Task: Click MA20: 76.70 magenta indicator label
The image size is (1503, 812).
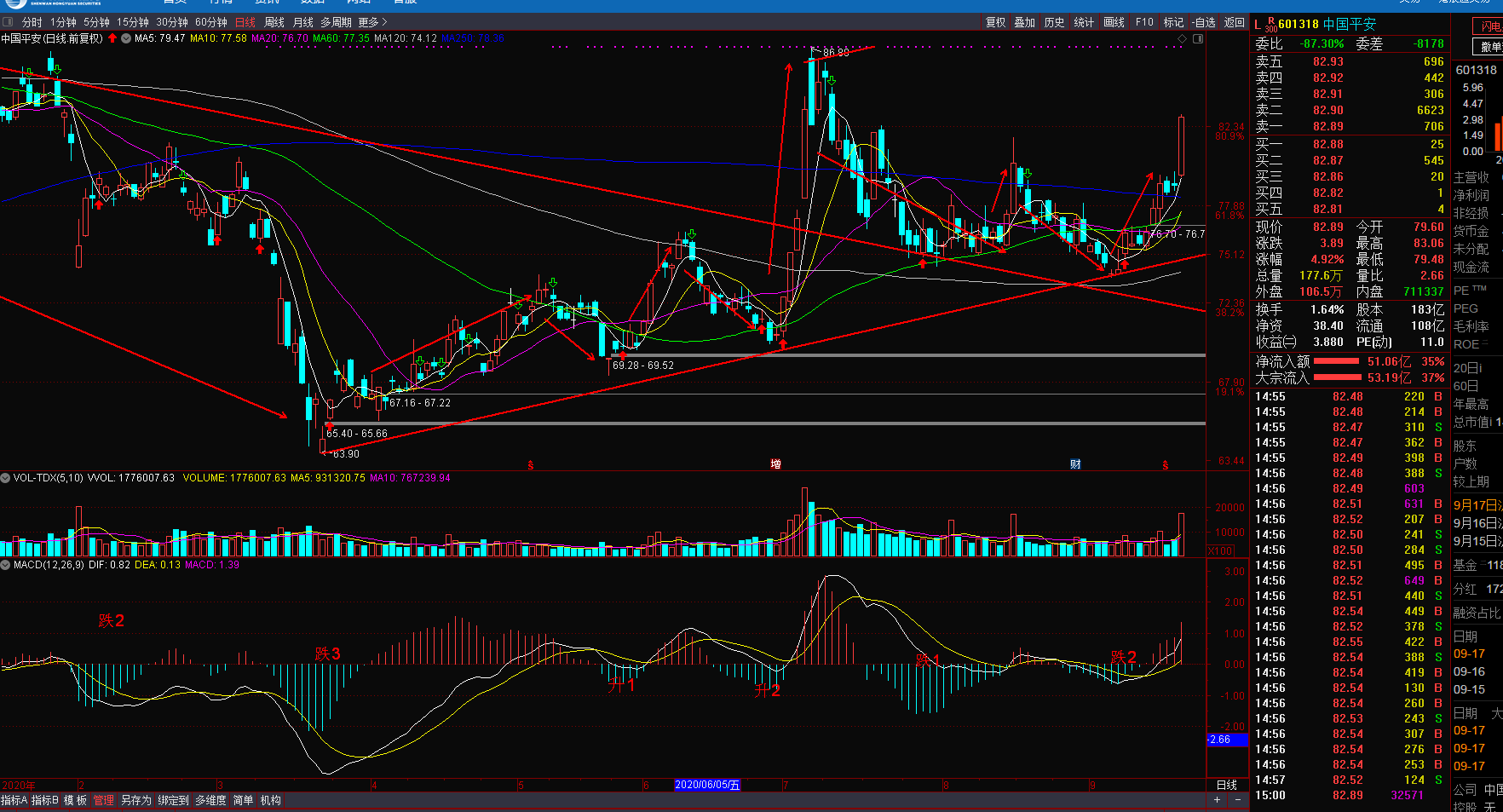Action: 280,38
